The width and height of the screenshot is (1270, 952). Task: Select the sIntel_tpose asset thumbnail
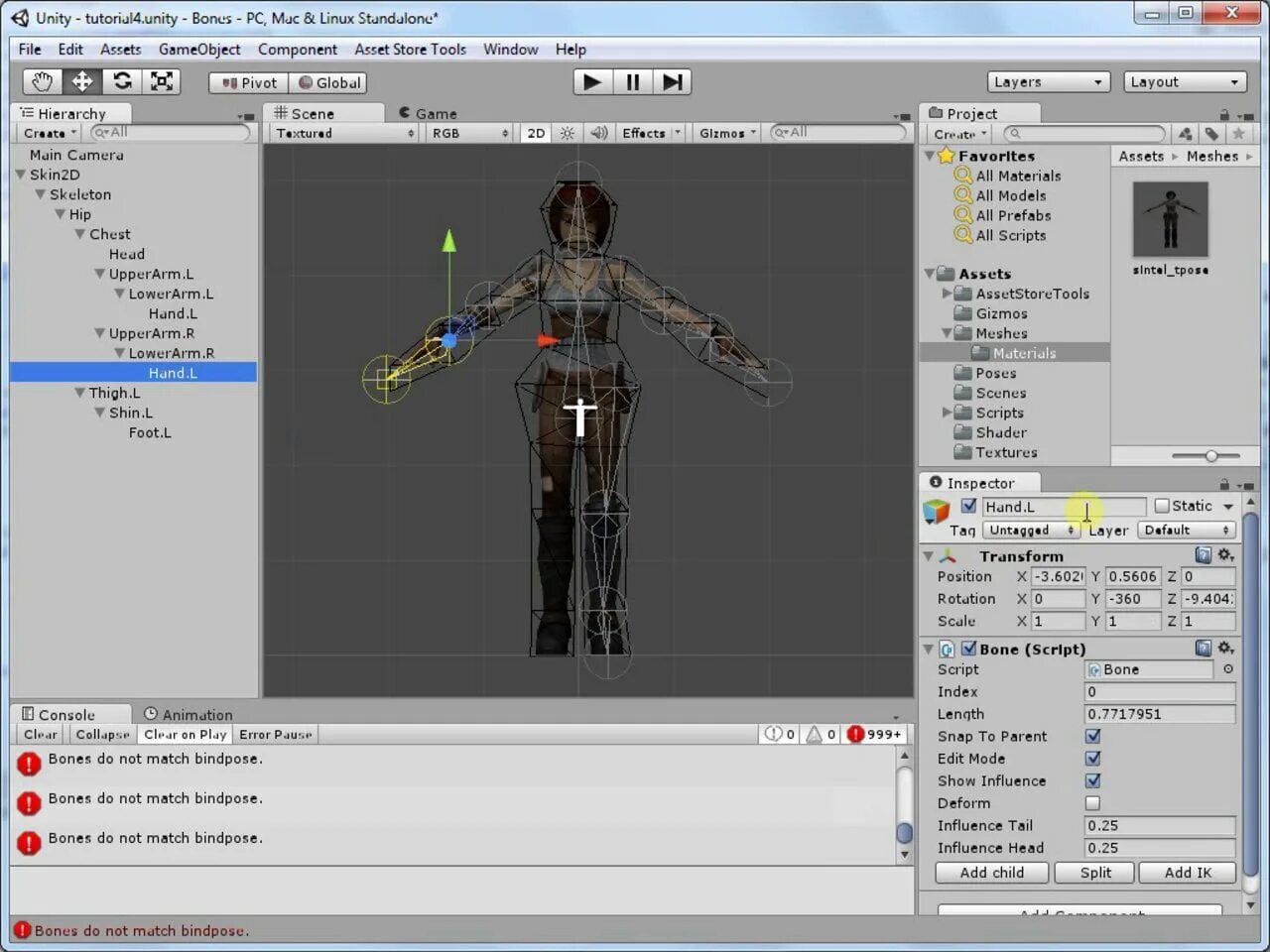pos(1170,218)
